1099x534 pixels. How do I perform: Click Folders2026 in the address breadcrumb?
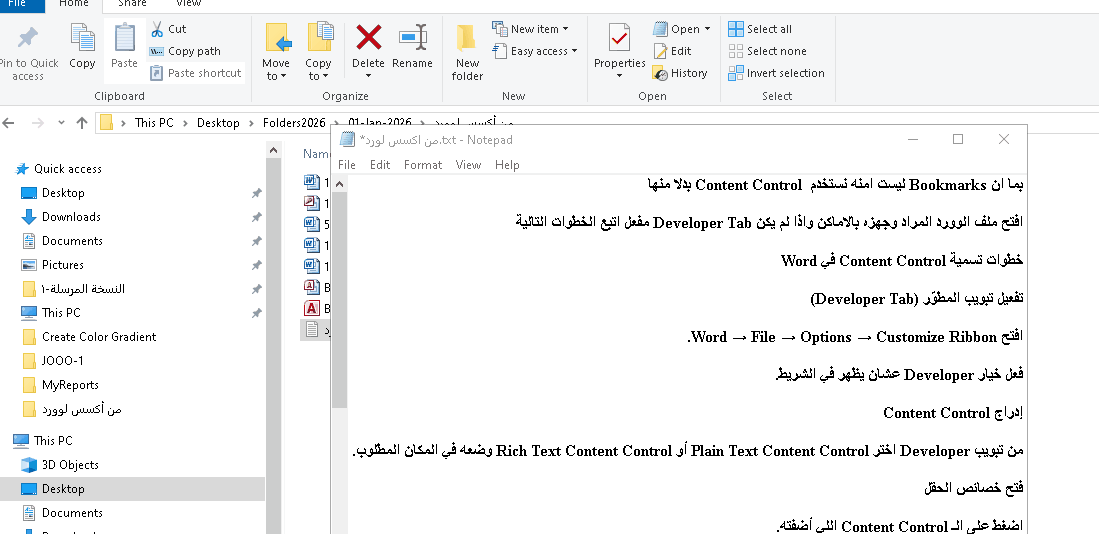294,123
